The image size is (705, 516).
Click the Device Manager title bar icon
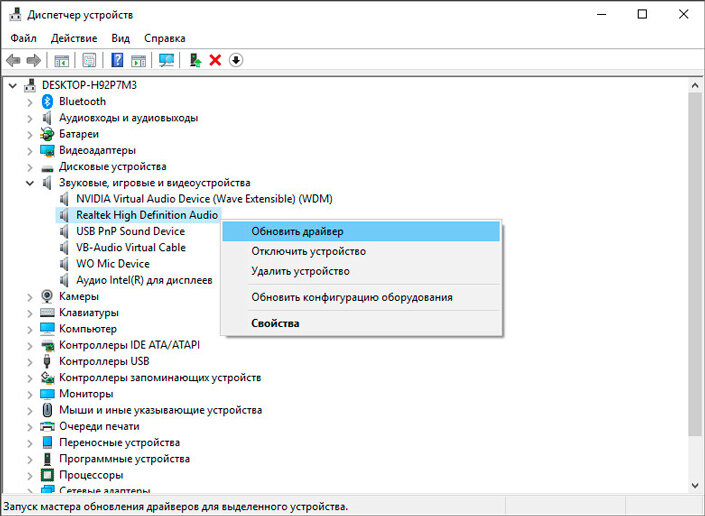15,14
